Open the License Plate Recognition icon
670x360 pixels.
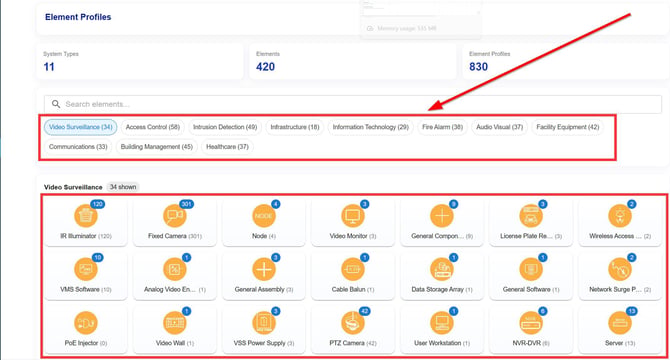[x=531, y=216]
